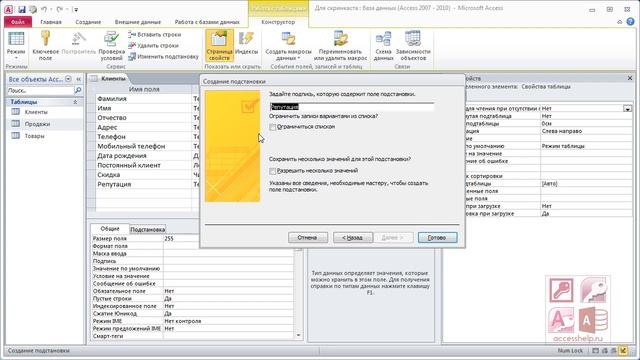Delete rows with Удалить строки
Image resolution: width=640 pixels, height=360 pixels.
(x=153, y=46)
